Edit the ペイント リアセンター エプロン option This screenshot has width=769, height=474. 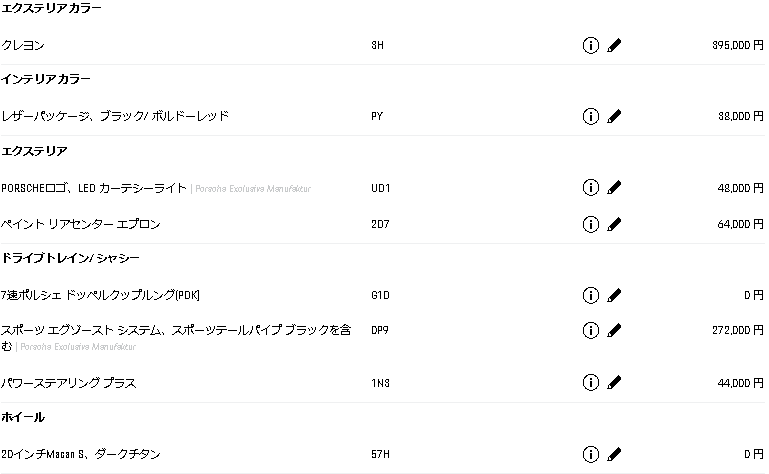point(614,224)
